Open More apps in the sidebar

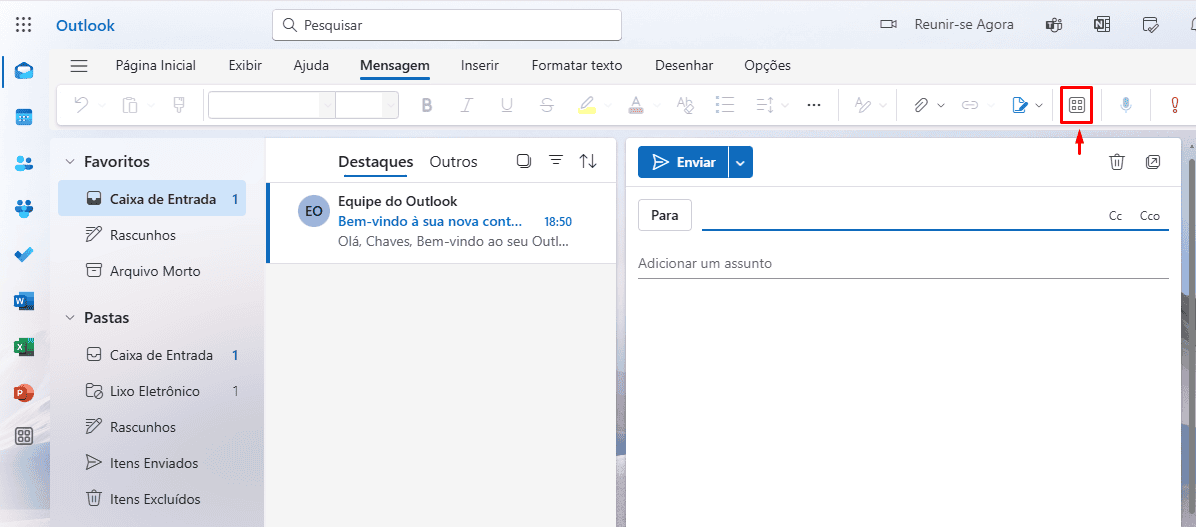tap(24, 436)
